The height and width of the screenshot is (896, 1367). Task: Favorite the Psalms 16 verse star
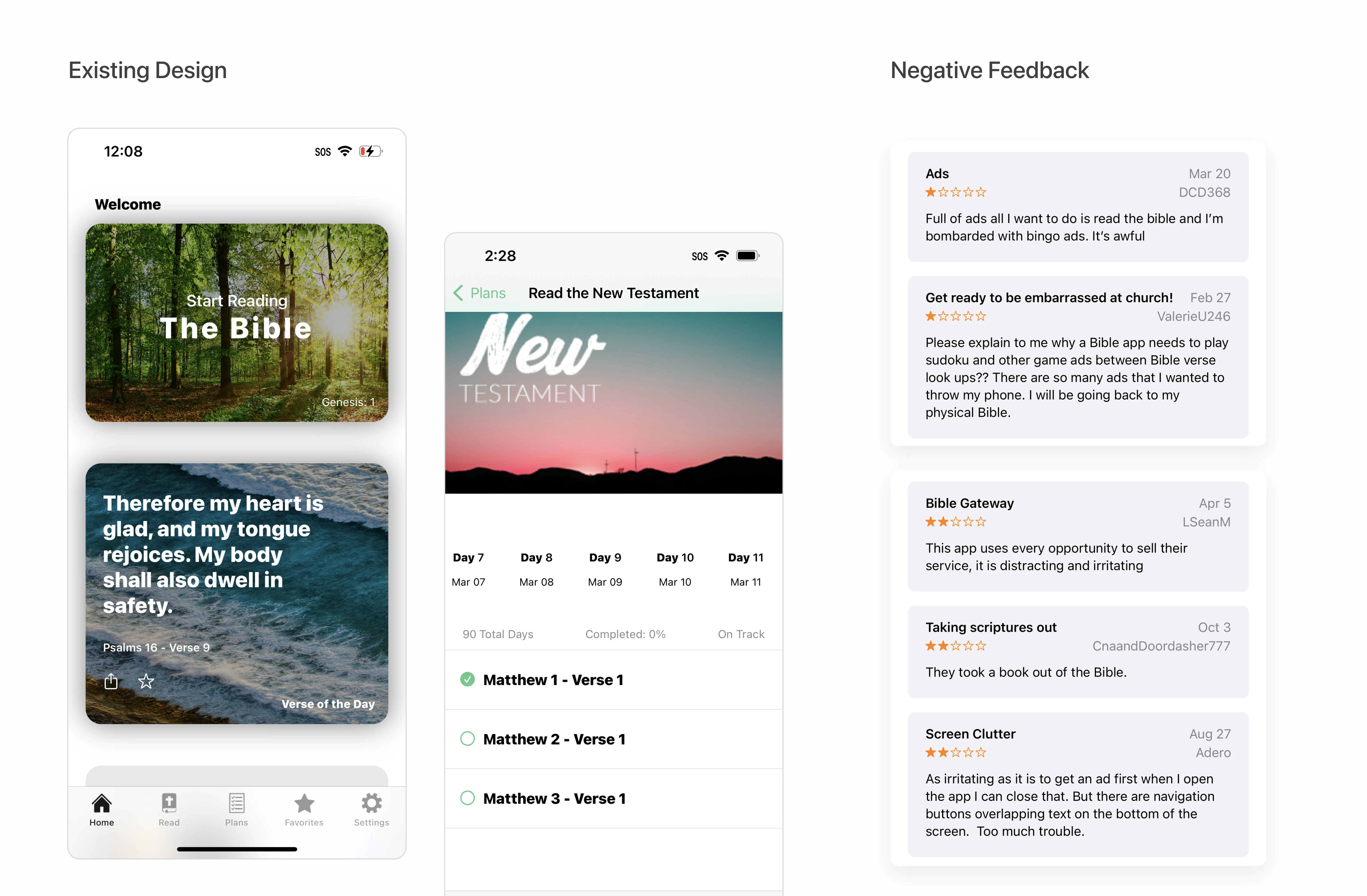pos(146,681)
